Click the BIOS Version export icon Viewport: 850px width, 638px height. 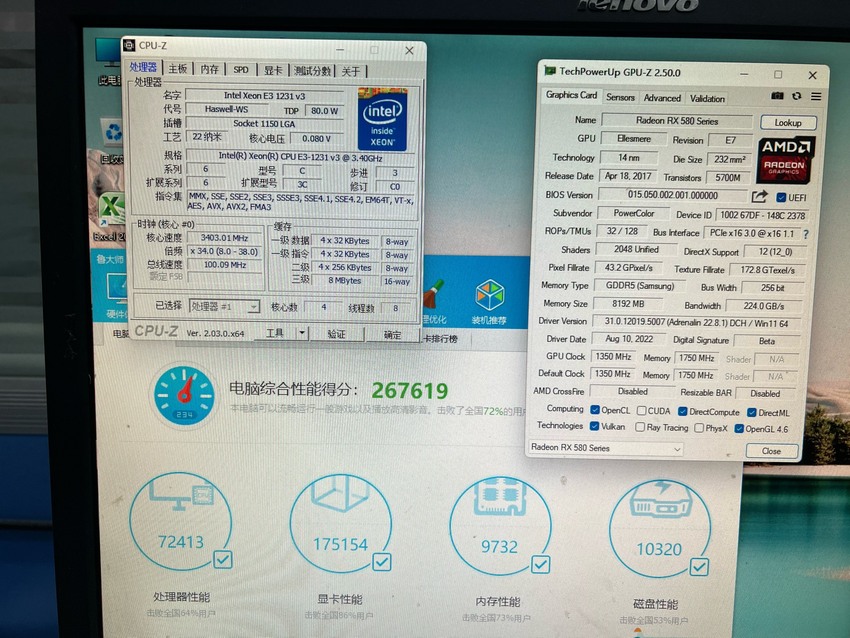(759, 196)
